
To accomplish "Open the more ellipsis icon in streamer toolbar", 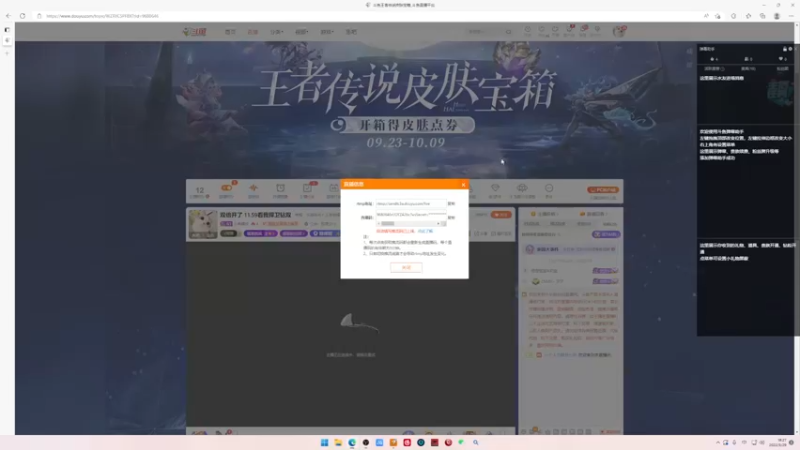I will click(x=549, y=190).
